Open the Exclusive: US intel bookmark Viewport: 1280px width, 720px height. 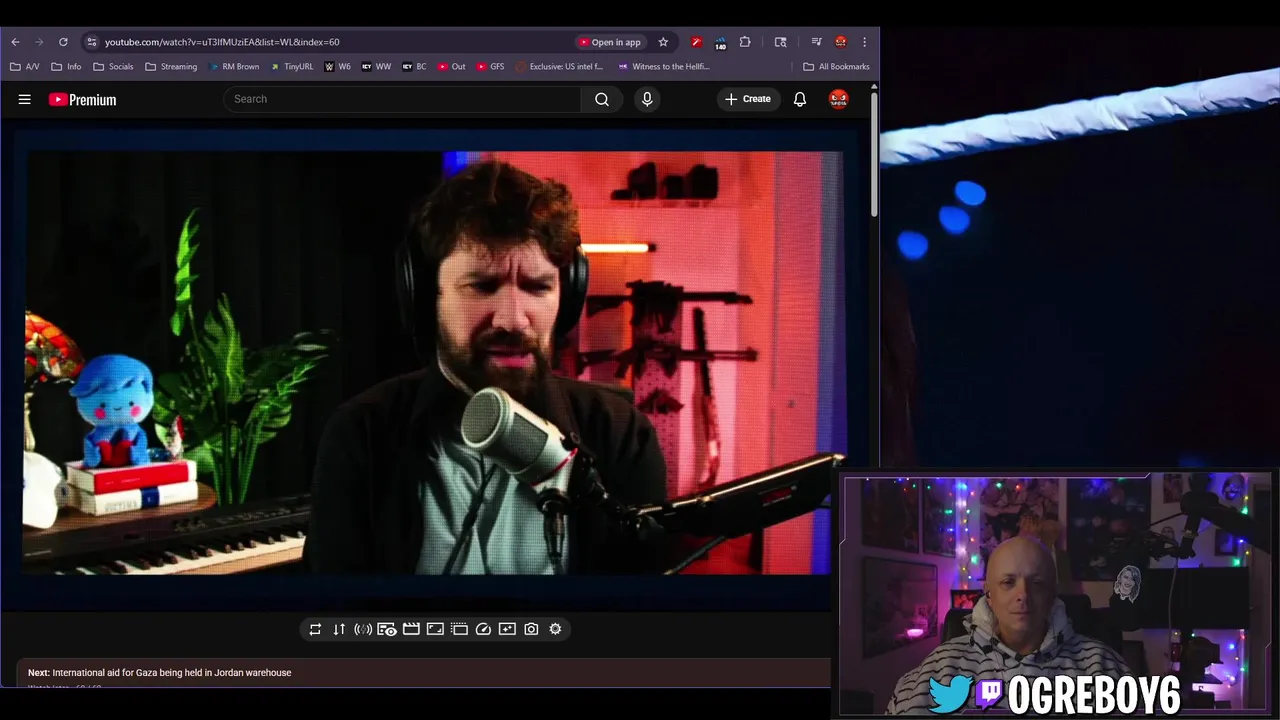(560, 67)
